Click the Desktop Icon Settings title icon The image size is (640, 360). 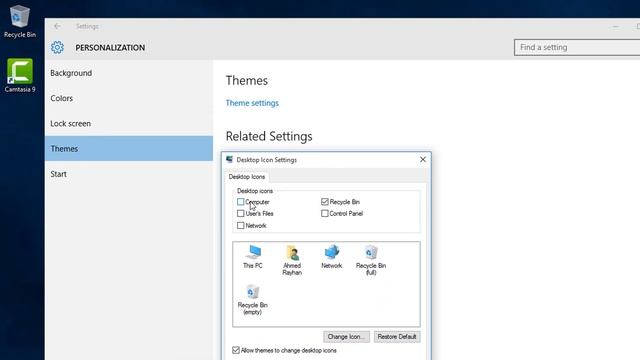[x=229, y=160]
